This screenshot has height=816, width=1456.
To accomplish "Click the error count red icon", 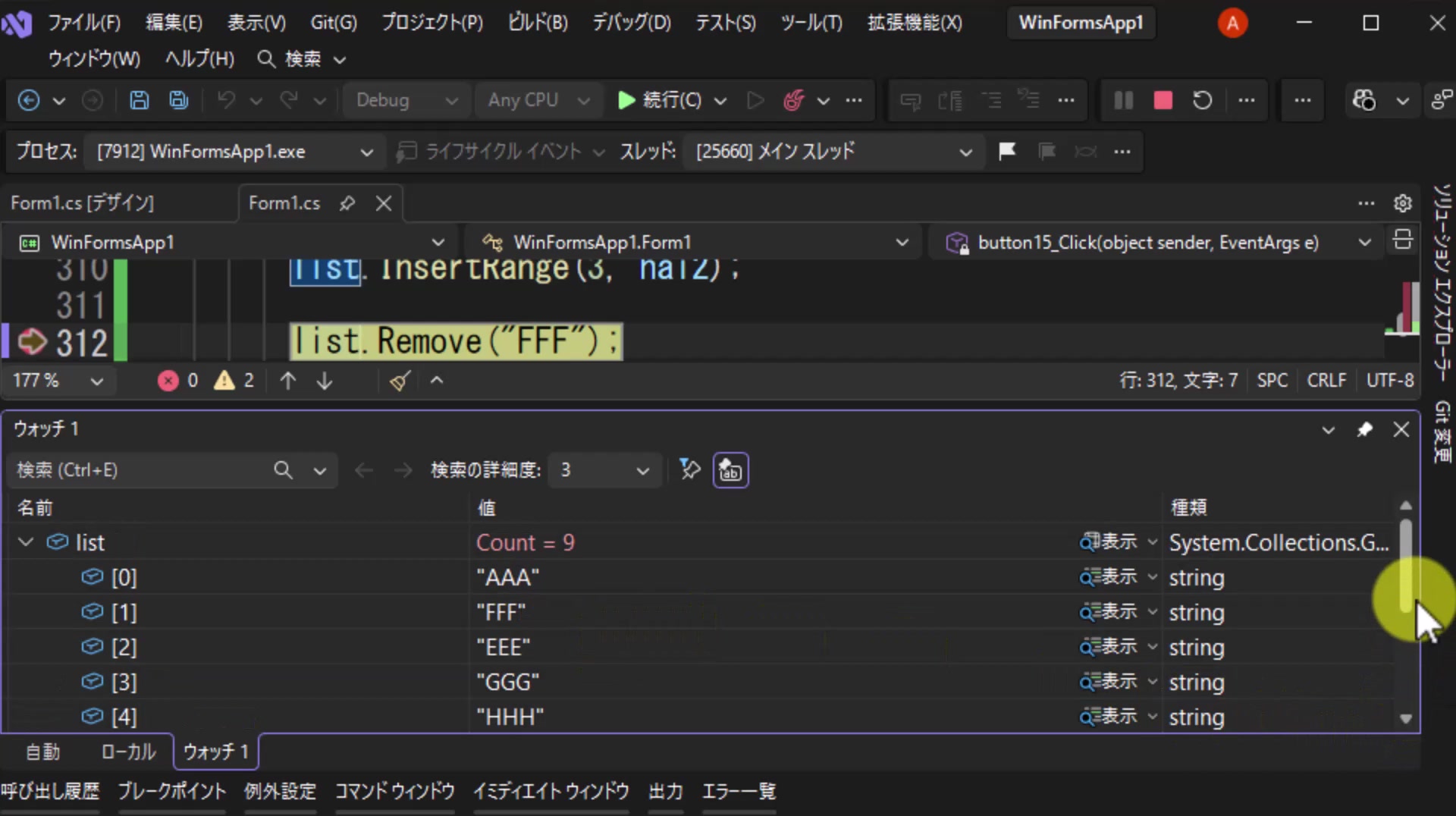I will pyautogui.click(x=168, y=381).
